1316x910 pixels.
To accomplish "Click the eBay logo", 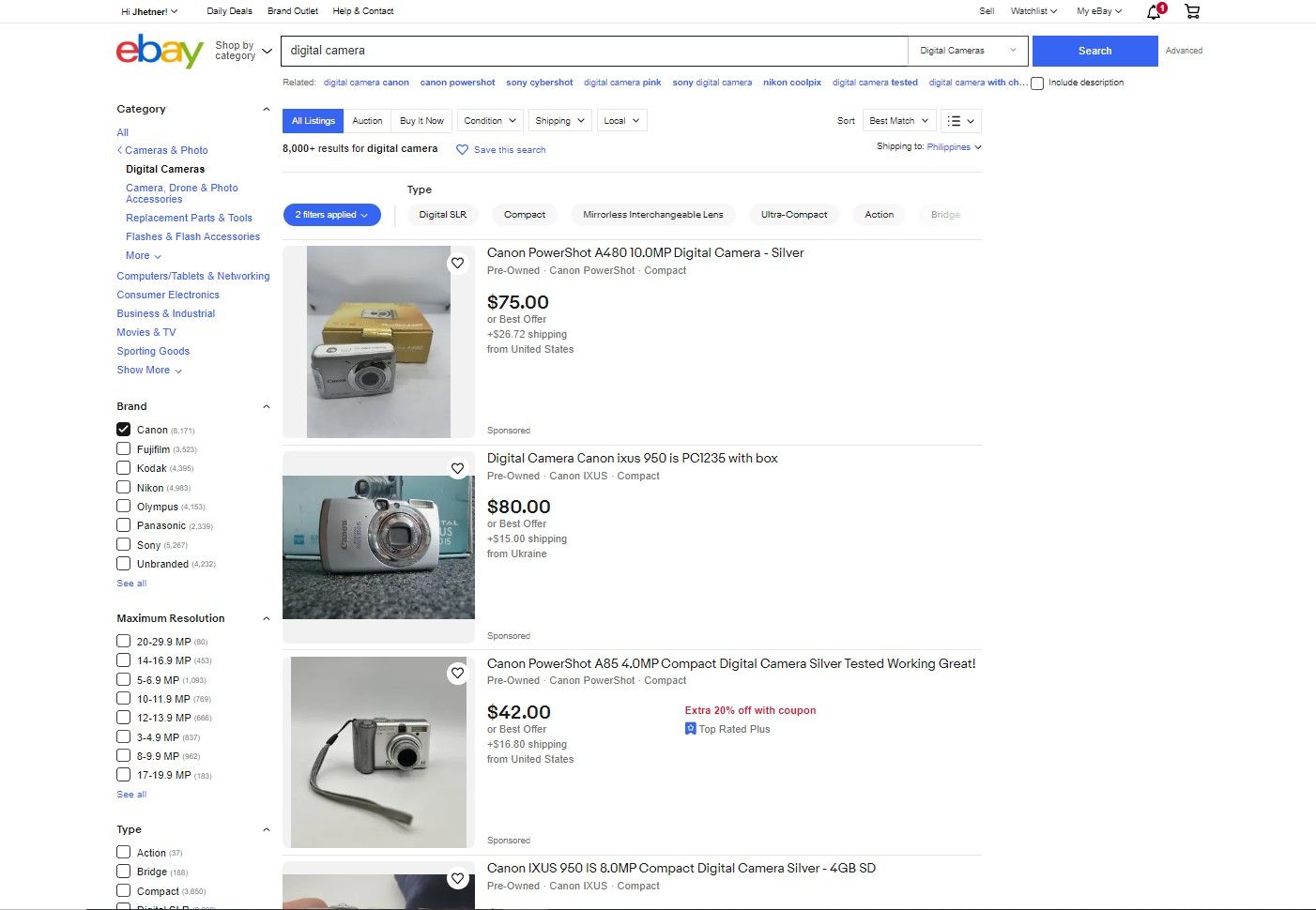I will tap(160, 52).
